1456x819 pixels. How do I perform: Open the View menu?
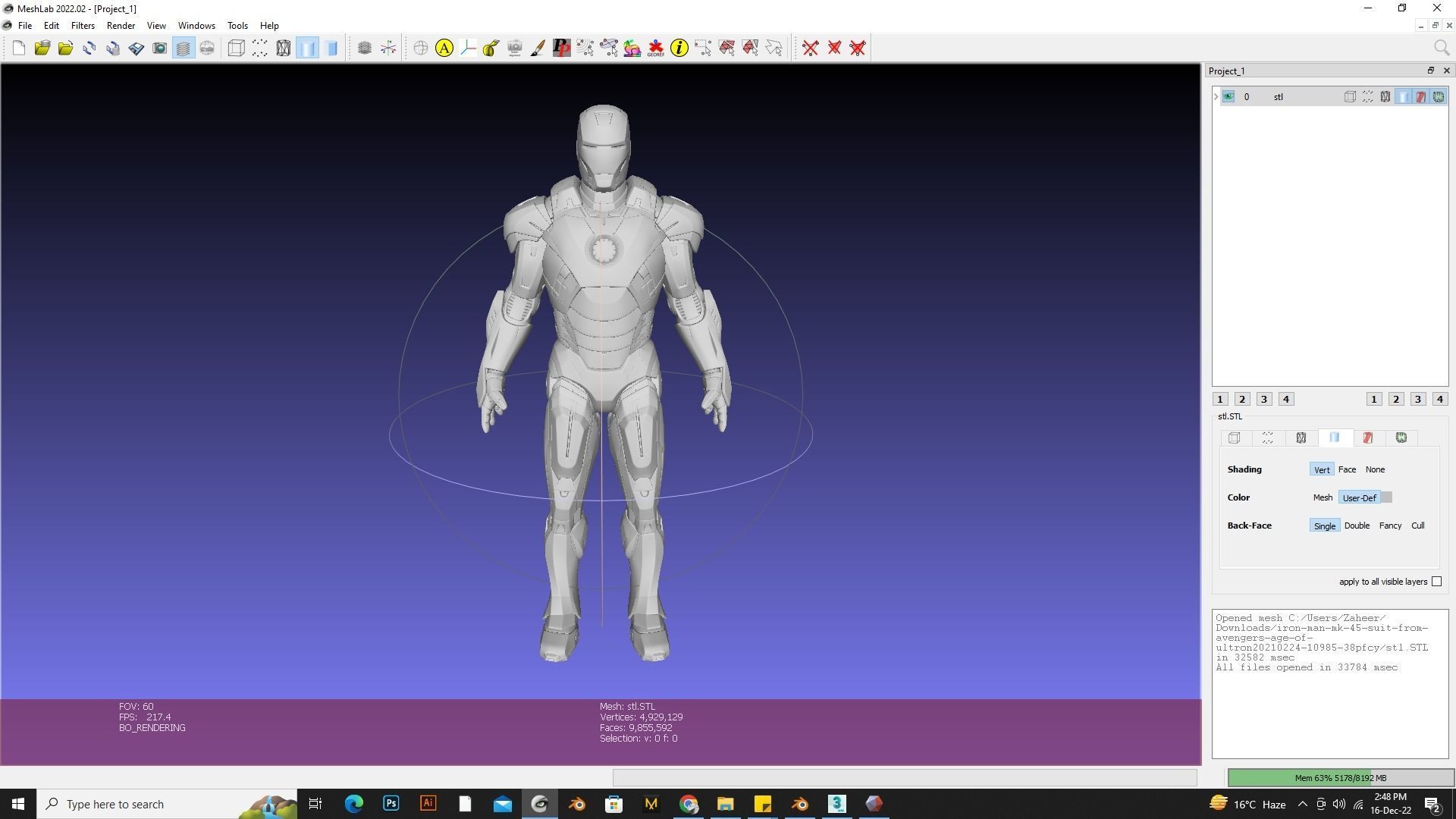pyautogui.click(x=156, y=26)
